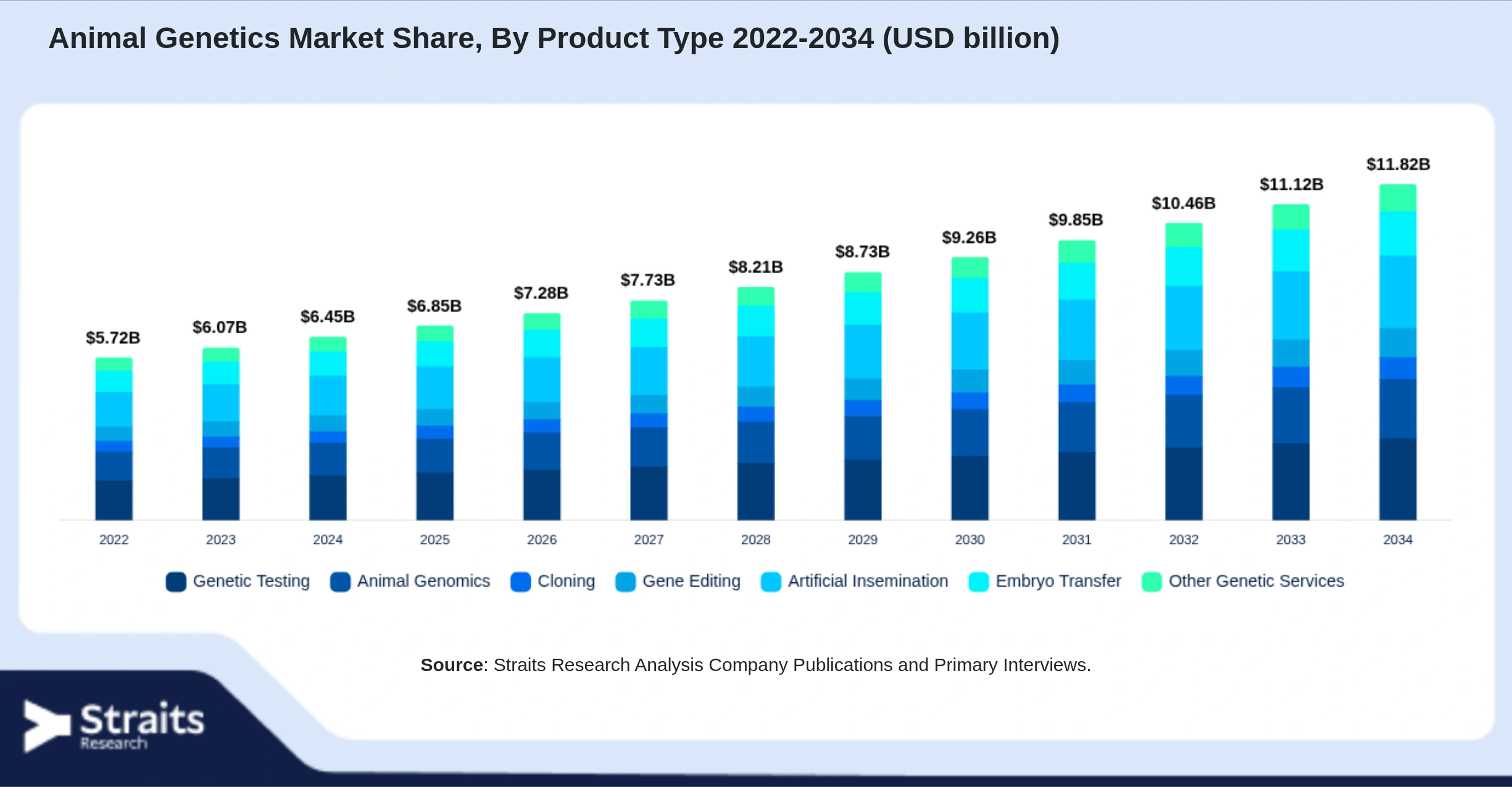
Task: Select the $11.82B total label
Action: click(x=1398, y=165)
